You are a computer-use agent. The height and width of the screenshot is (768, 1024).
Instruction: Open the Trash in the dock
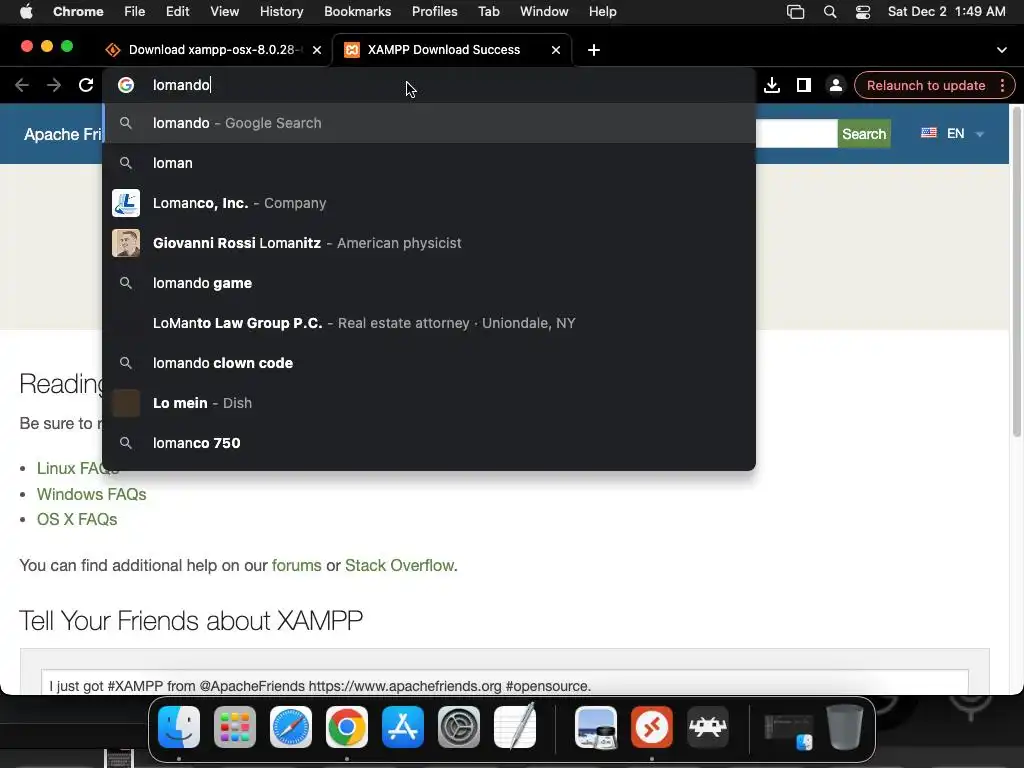pos(845,727)
